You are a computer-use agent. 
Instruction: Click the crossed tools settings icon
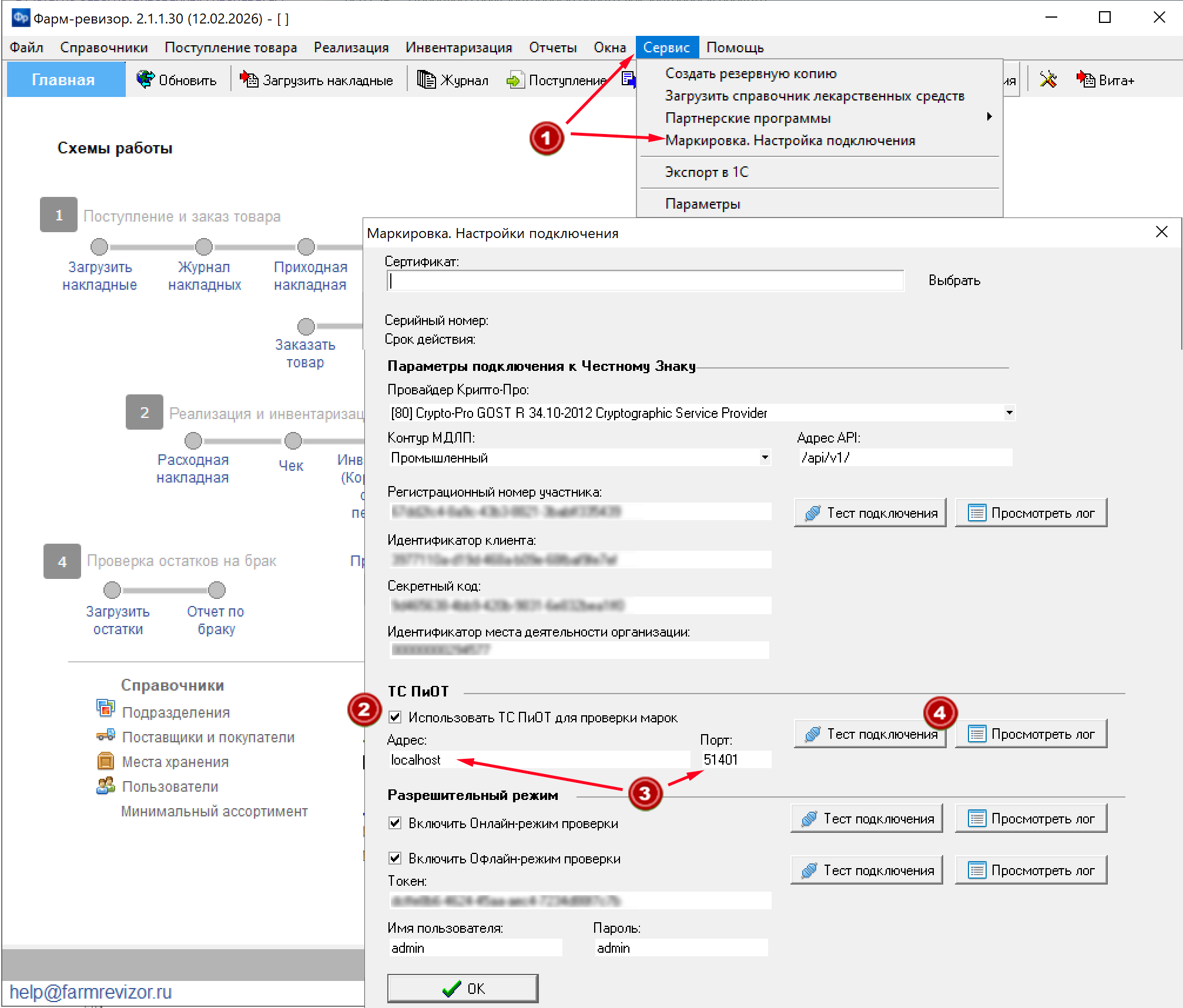click(x=1048, y=79)
